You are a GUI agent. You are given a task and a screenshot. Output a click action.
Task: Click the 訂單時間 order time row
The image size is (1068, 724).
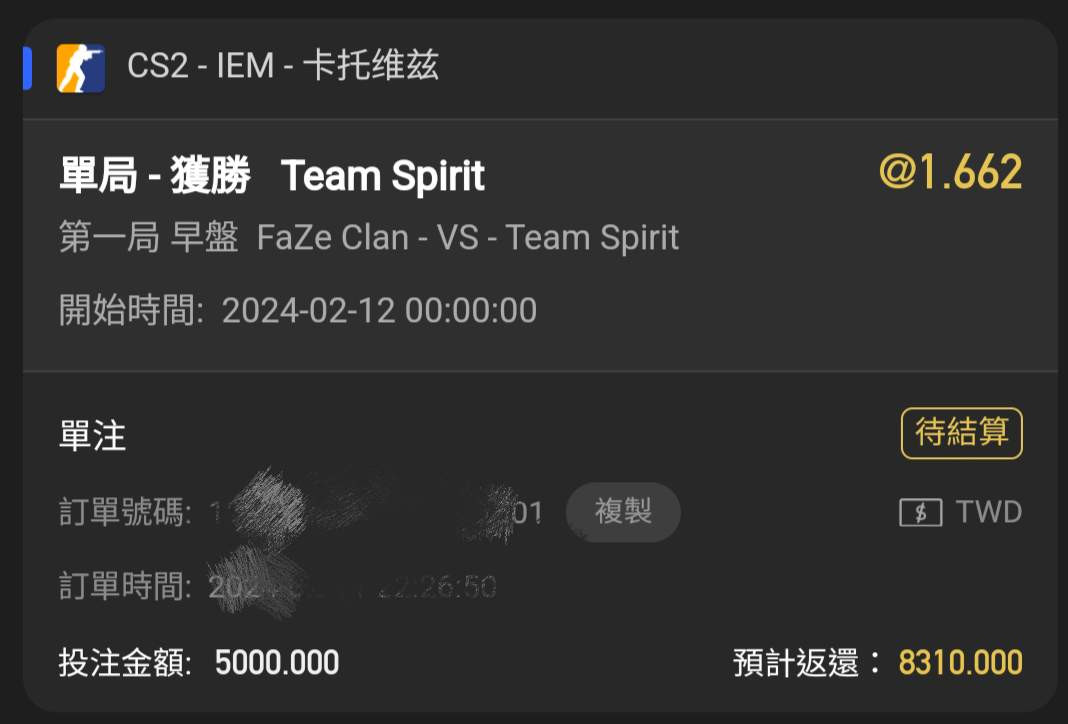278,586
